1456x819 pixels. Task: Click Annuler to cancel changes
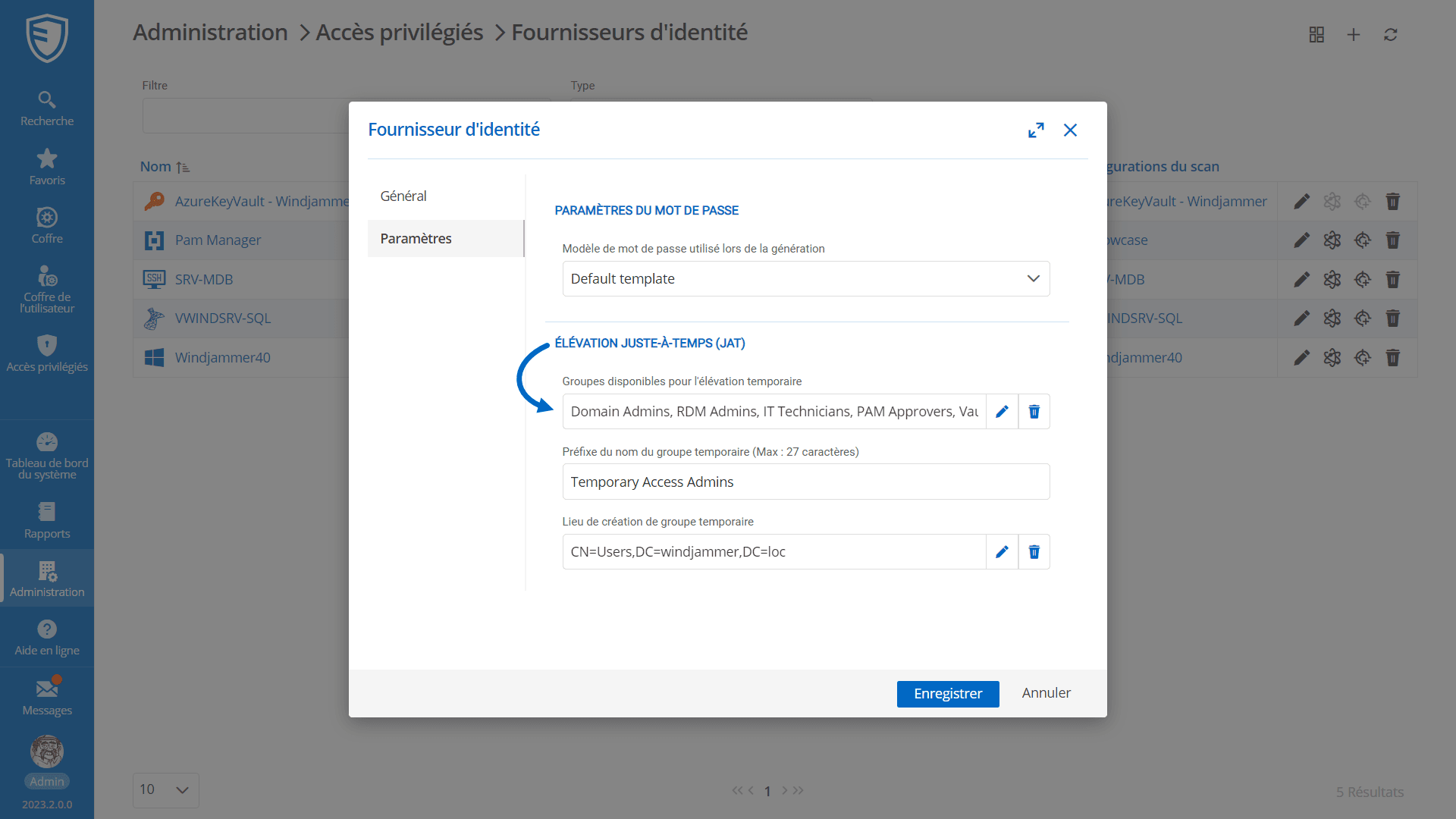pyautogui.click(x=1046, y=693)
